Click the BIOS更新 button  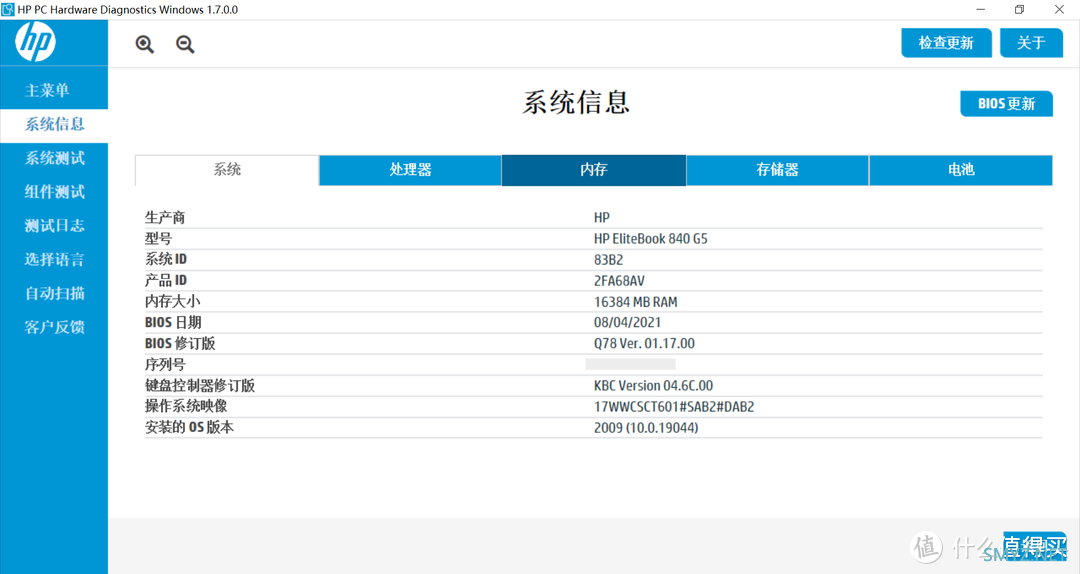tap(1006, 104)
